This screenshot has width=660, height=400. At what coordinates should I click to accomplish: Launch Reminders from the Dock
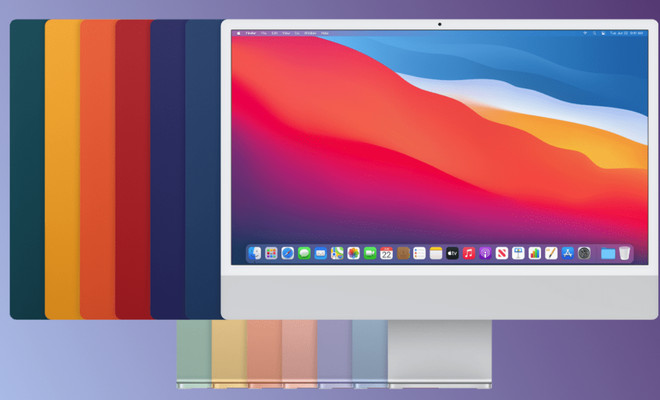click(419, 253)
